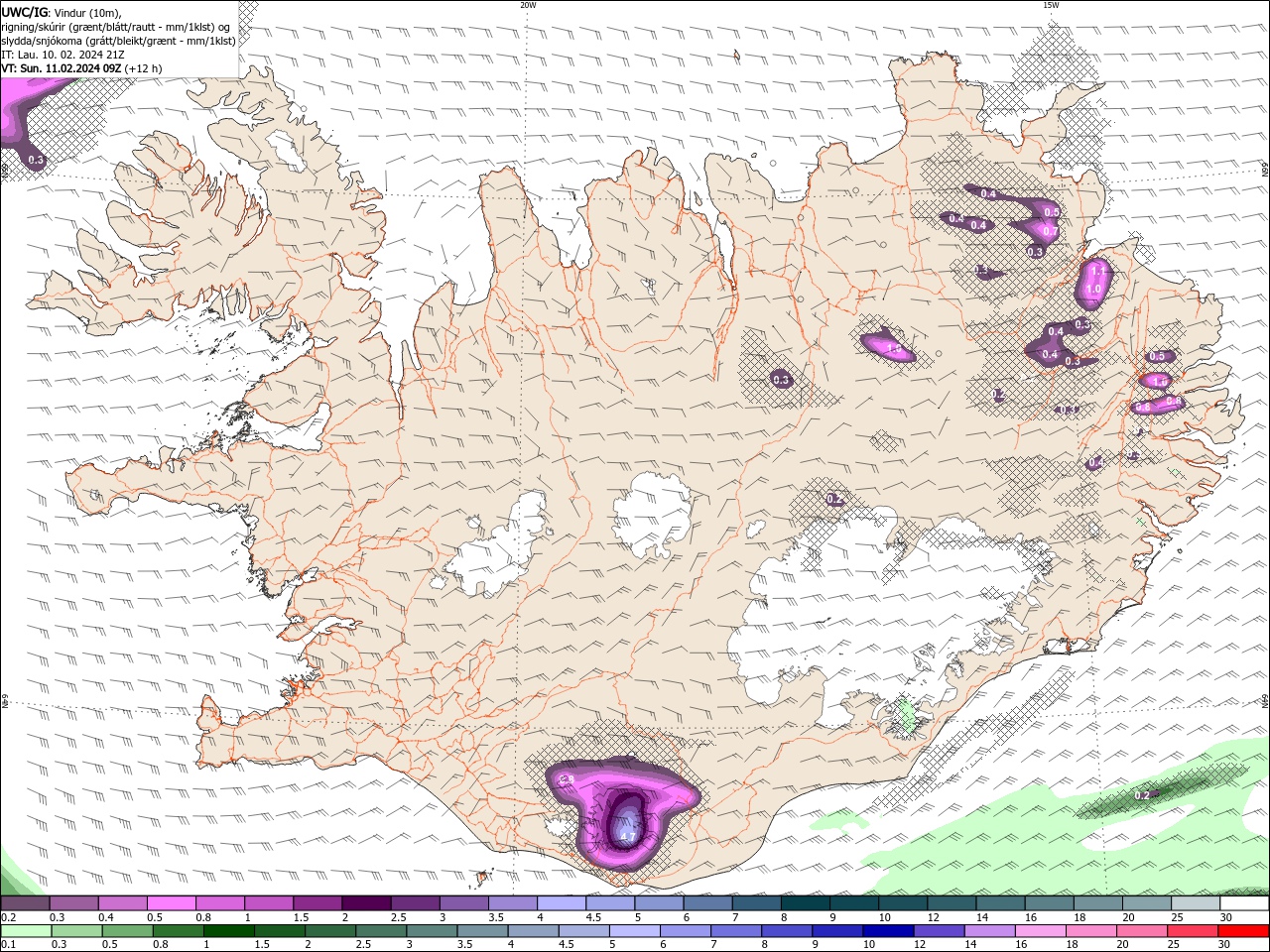Click the 12 label on the snow scale
The image size is (1270, 952).
click(x=934, y=917)
